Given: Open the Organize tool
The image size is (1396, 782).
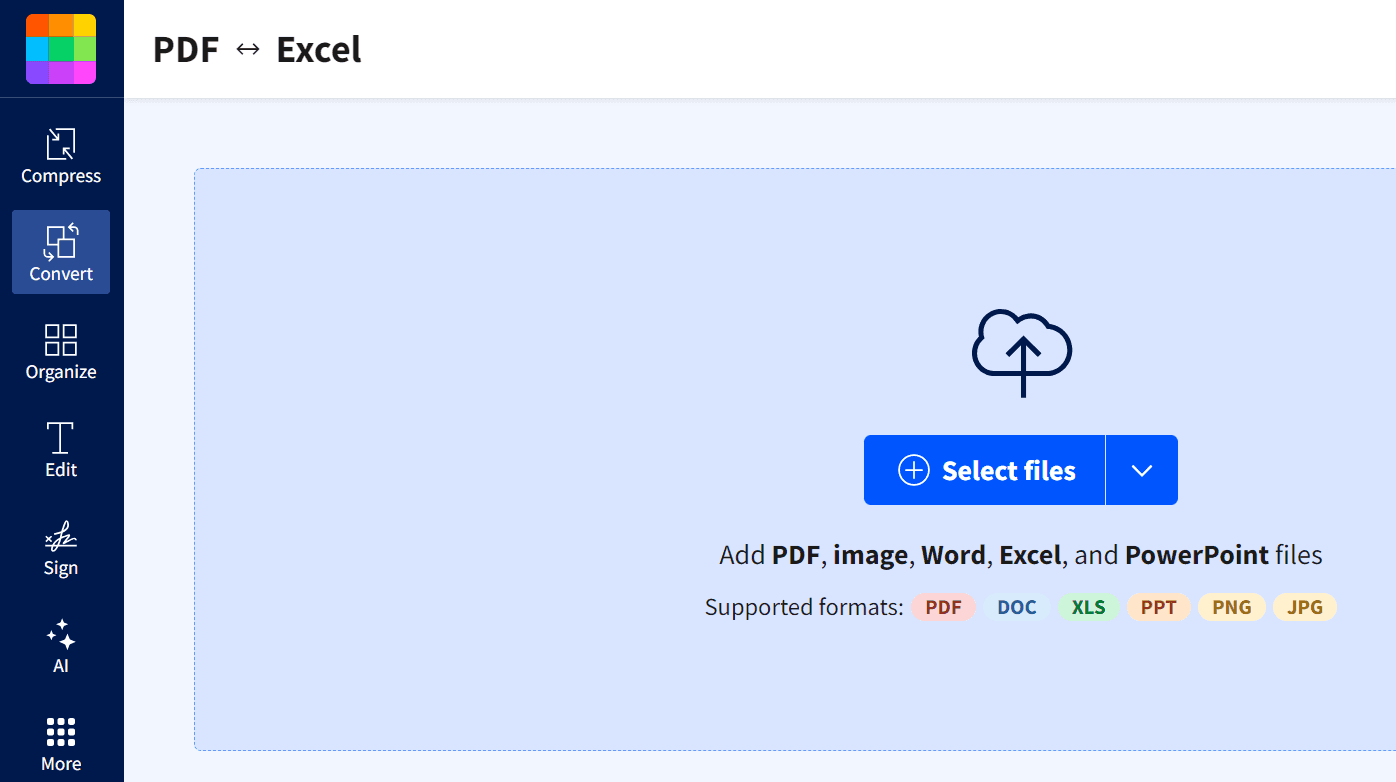Looking at the screenshot, I should (x=61, y=352).
